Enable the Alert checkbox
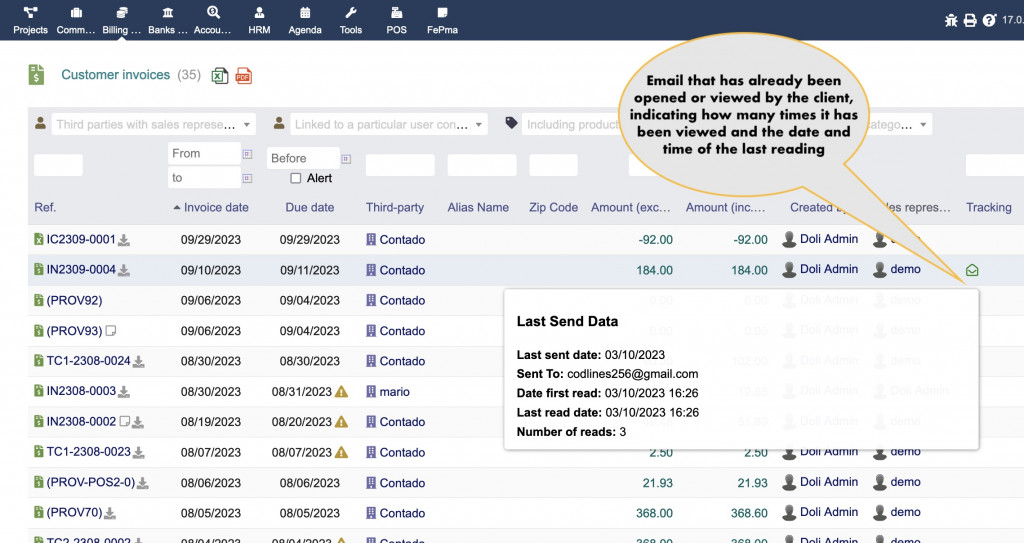 point(295,178)
